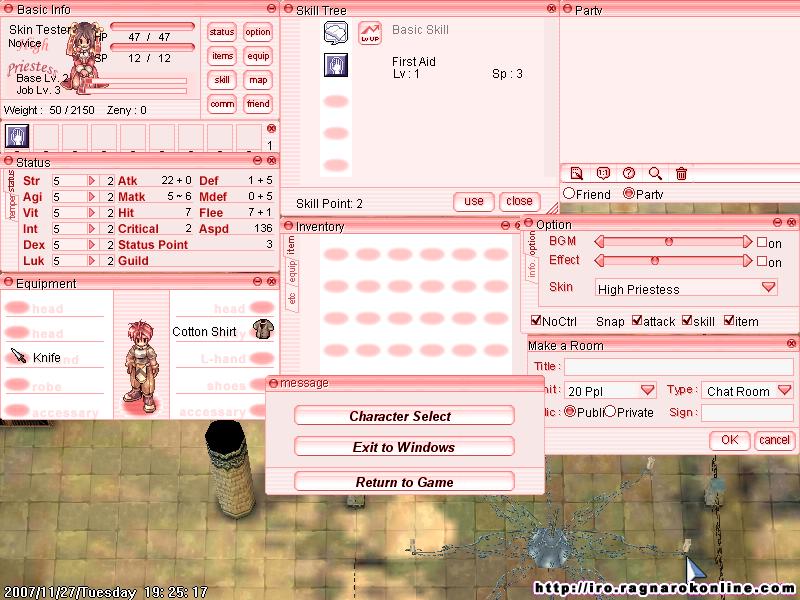Increase Dex with its arrow
Image resolution: width=800 pixels, height=600 pixels.
pos(92,244)
